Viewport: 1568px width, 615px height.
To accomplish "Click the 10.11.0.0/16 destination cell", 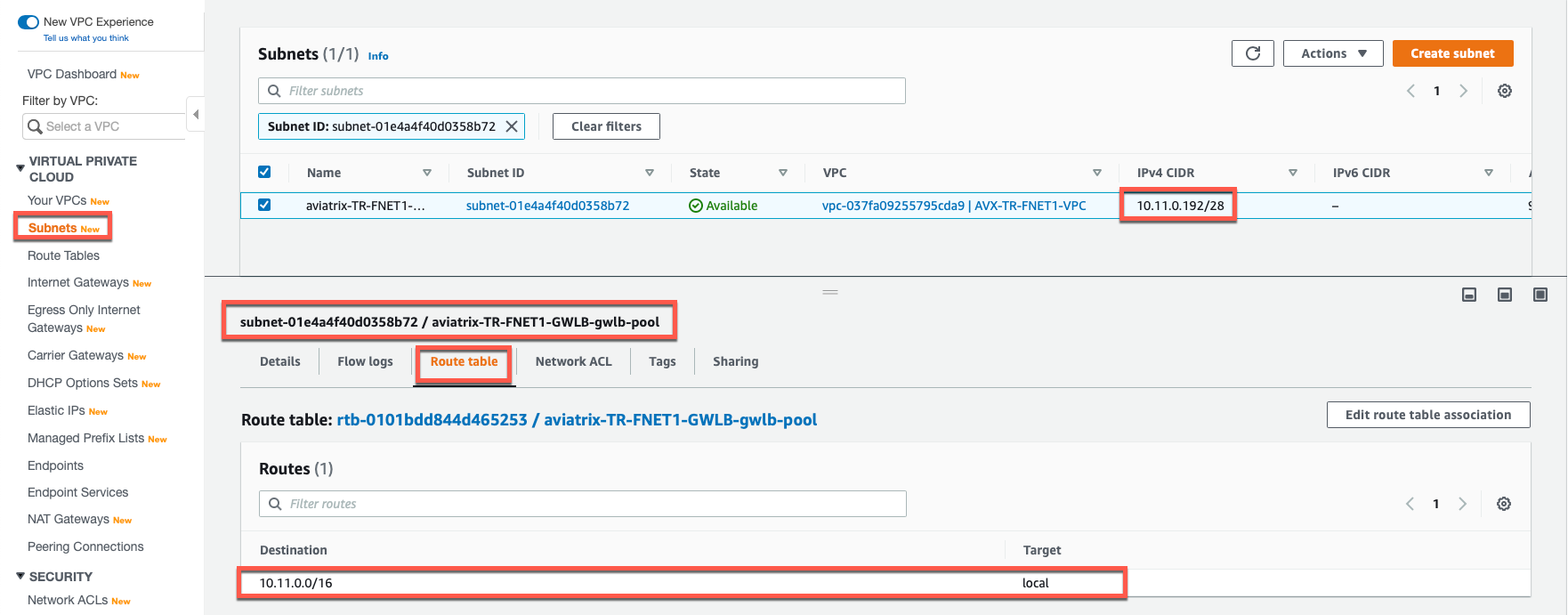I will 295,583.
